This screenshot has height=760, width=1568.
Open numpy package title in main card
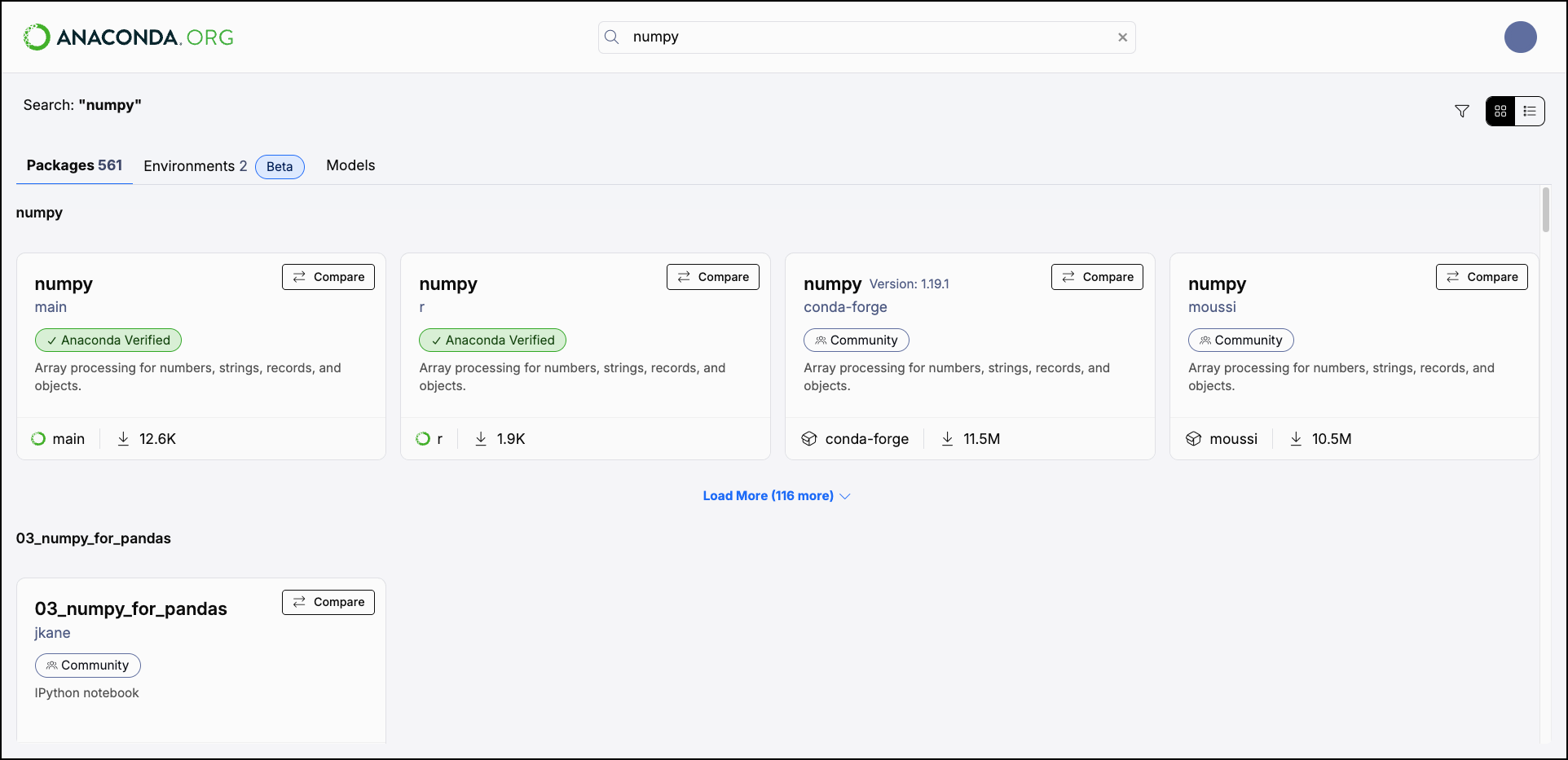click(x=64, y=284)
